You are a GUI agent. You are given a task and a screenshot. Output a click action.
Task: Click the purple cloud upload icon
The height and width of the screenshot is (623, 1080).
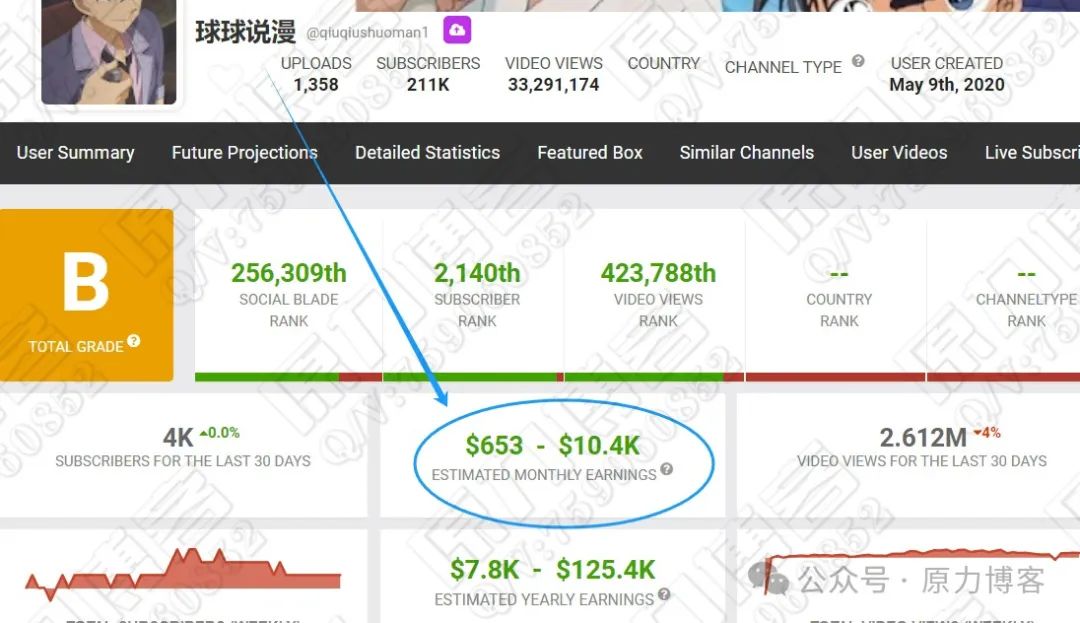456,31
